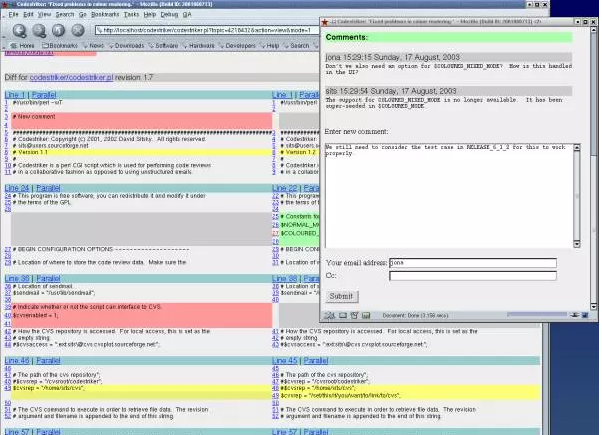Click the Forward navigation button
Image resolution: width=602 pixels, height=435 pixels.
39,30
